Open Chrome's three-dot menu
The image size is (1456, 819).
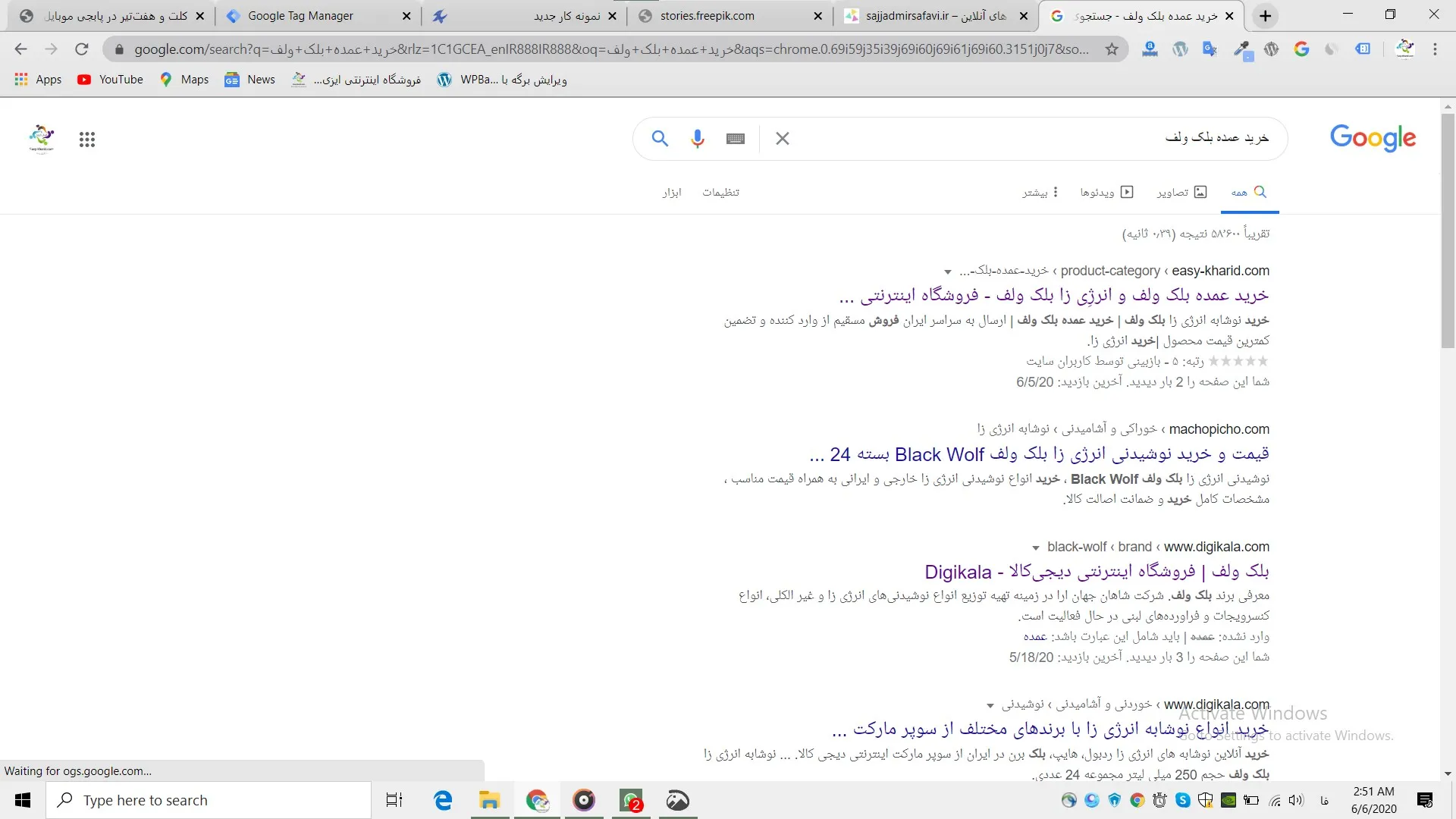[1435, 49]
